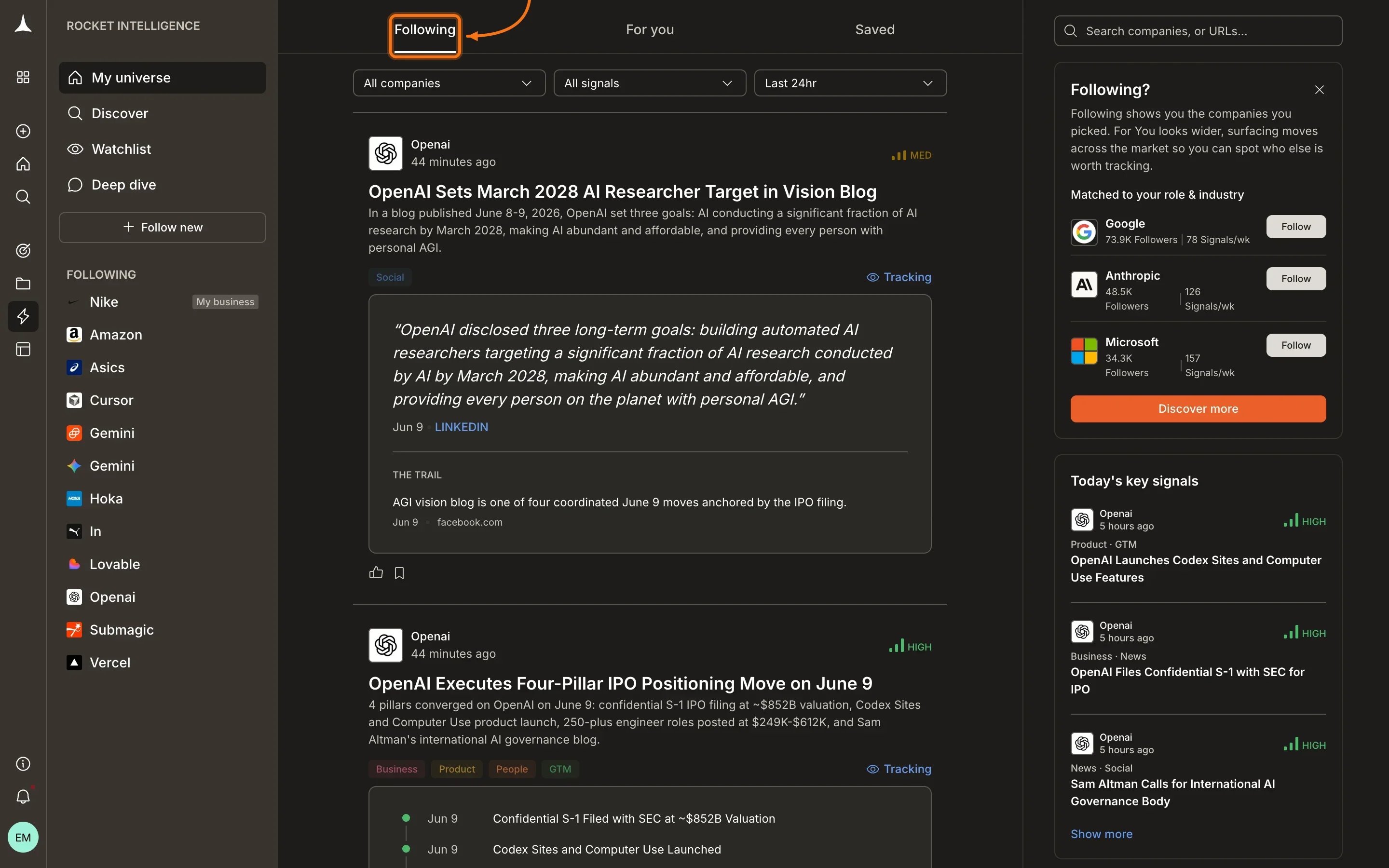The image size is (1389, 868).
Task: Open the LINKEDIN source link
Action: (462, 427)
